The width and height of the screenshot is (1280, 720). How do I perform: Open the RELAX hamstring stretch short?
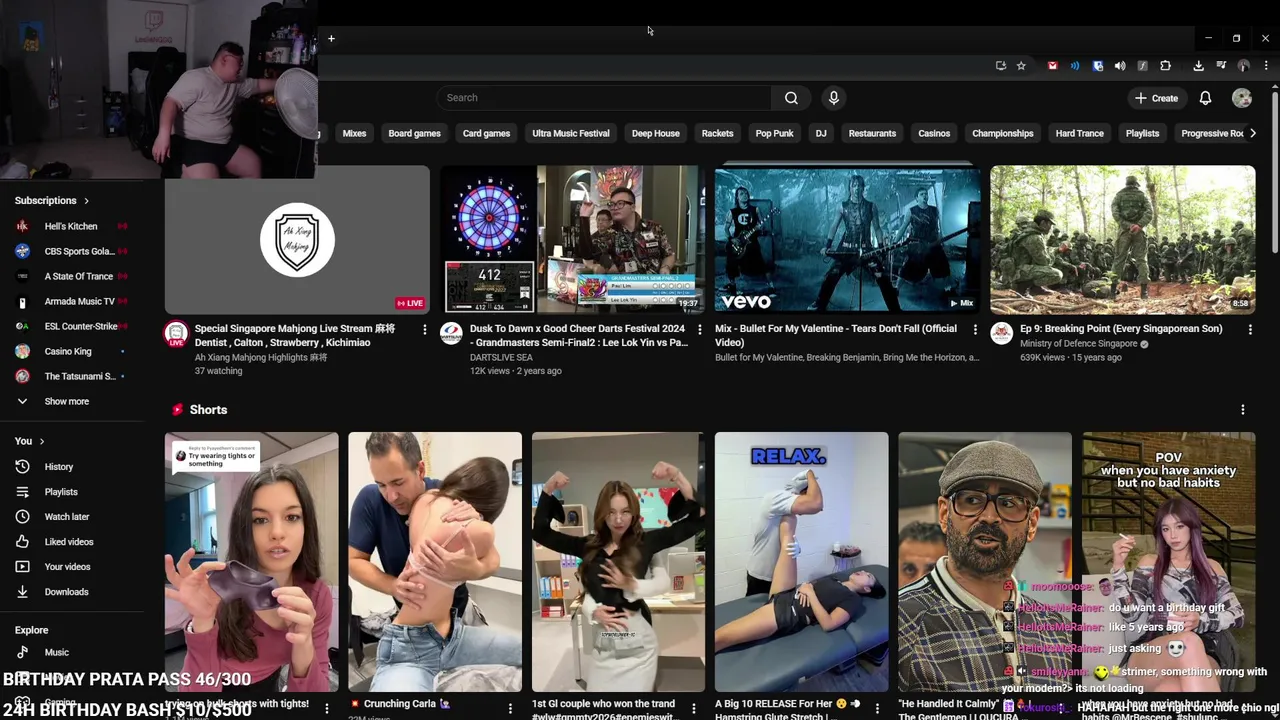[801, 562]
